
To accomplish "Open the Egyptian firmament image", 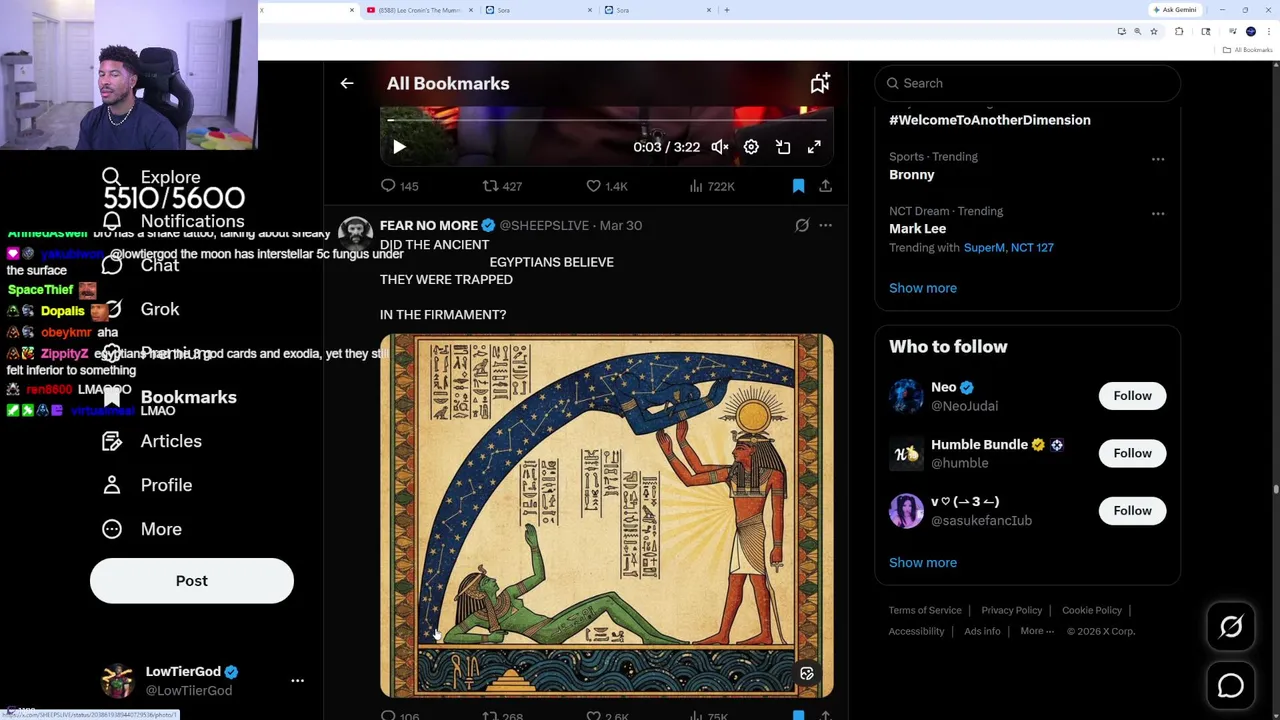I will (x=606, y=515).
